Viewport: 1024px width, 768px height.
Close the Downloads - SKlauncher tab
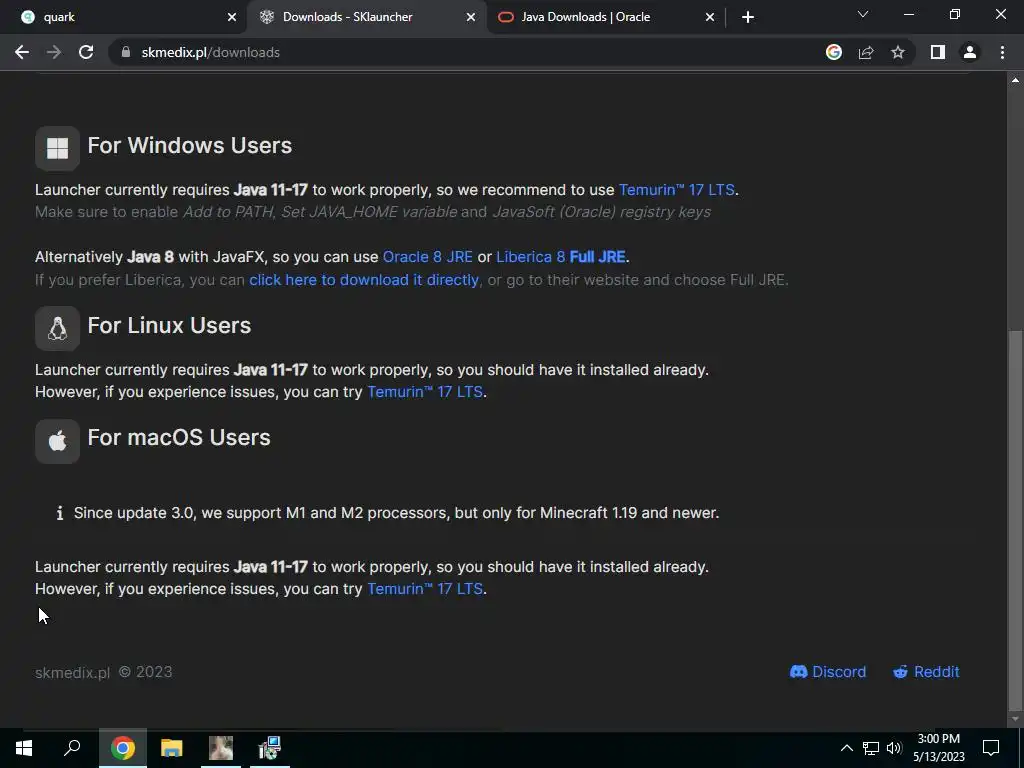click(471, 18)
